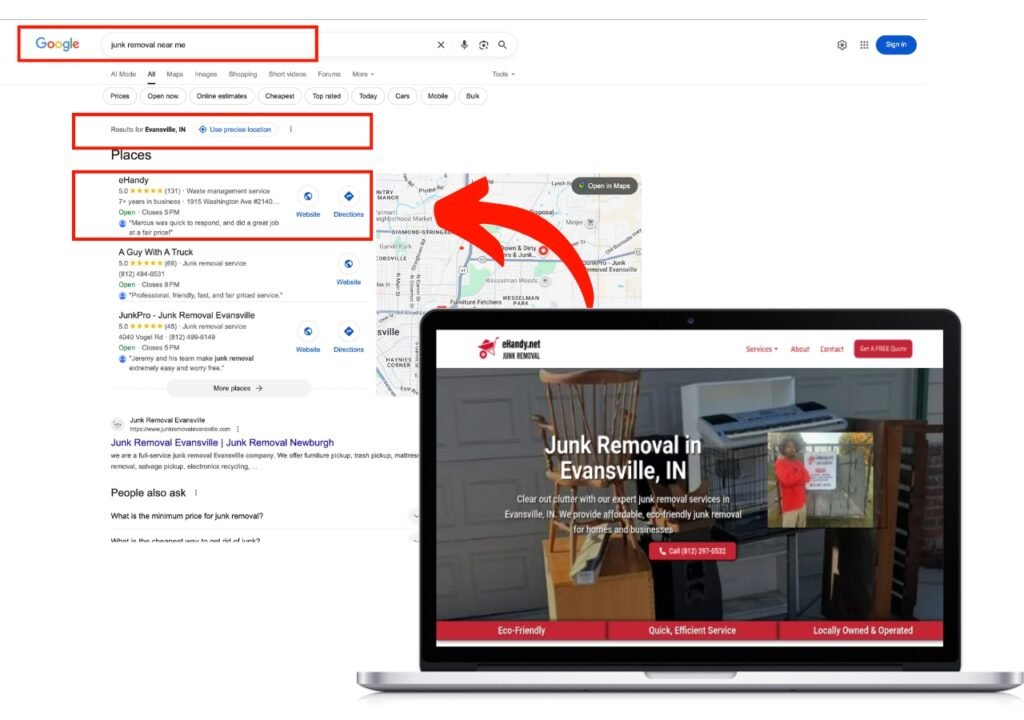Open three-dot menu next to junkremovalevansville.com URL

click(238, 429)
